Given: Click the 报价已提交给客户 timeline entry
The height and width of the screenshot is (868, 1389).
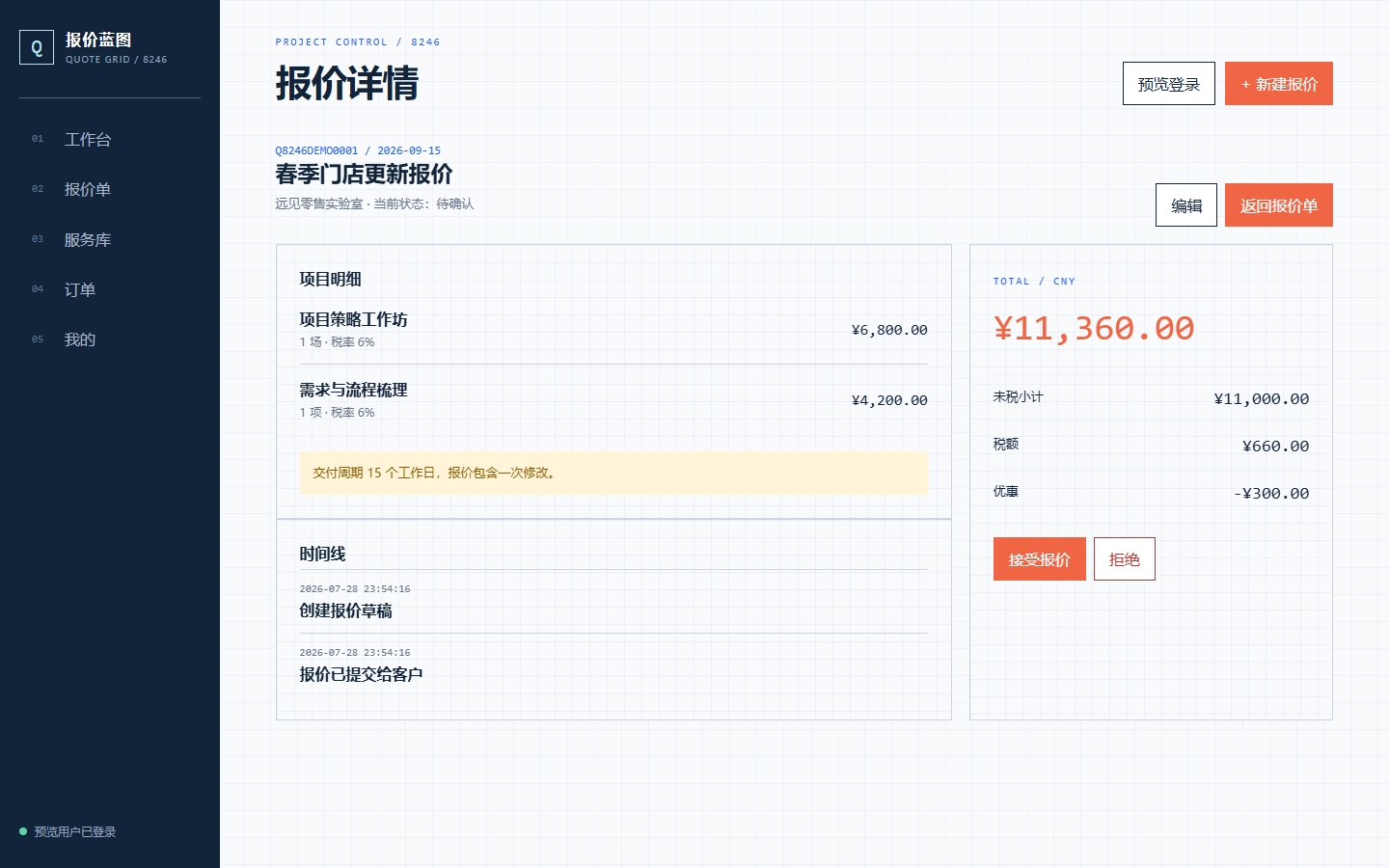Looking at the screenshot, I should [x=361, y=674].
